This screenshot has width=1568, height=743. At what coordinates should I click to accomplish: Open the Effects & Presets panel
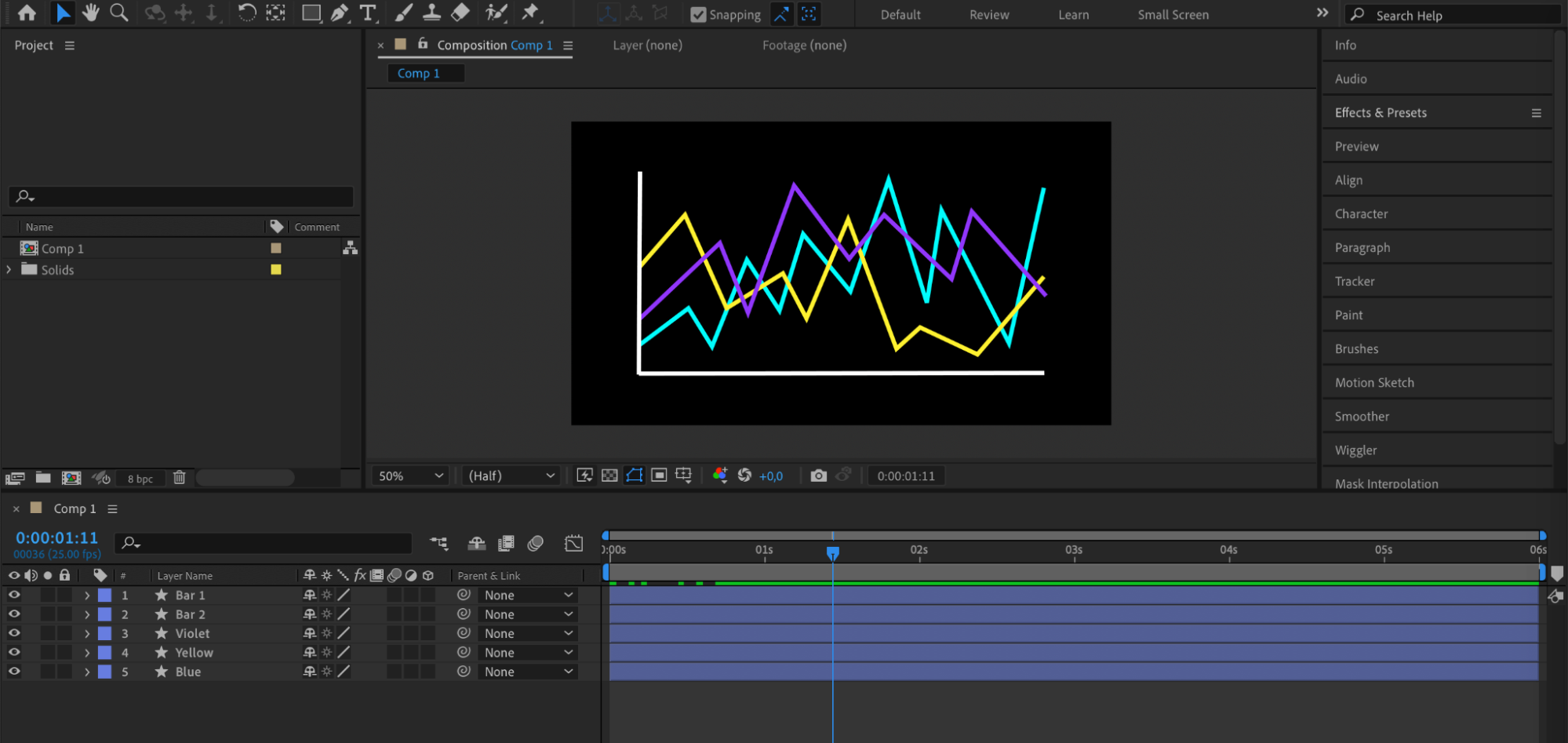point(1381,113)
